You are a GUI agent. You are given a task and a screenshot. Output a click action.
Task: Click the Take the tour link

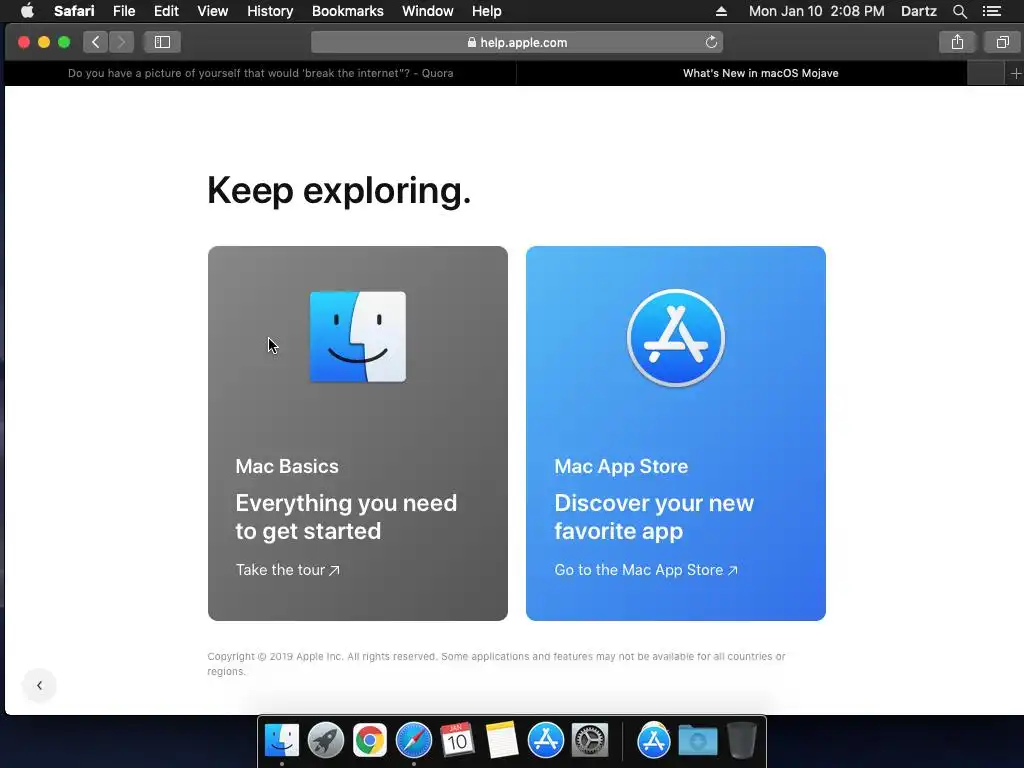[x=287, y=570]
